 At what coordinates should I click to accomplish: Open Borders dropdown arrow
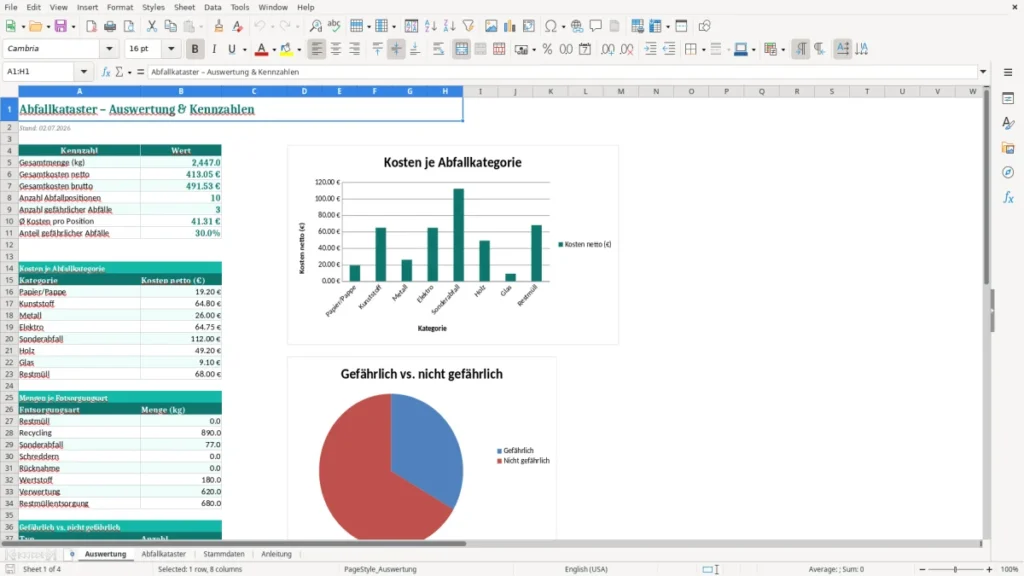tap(703, 50)
